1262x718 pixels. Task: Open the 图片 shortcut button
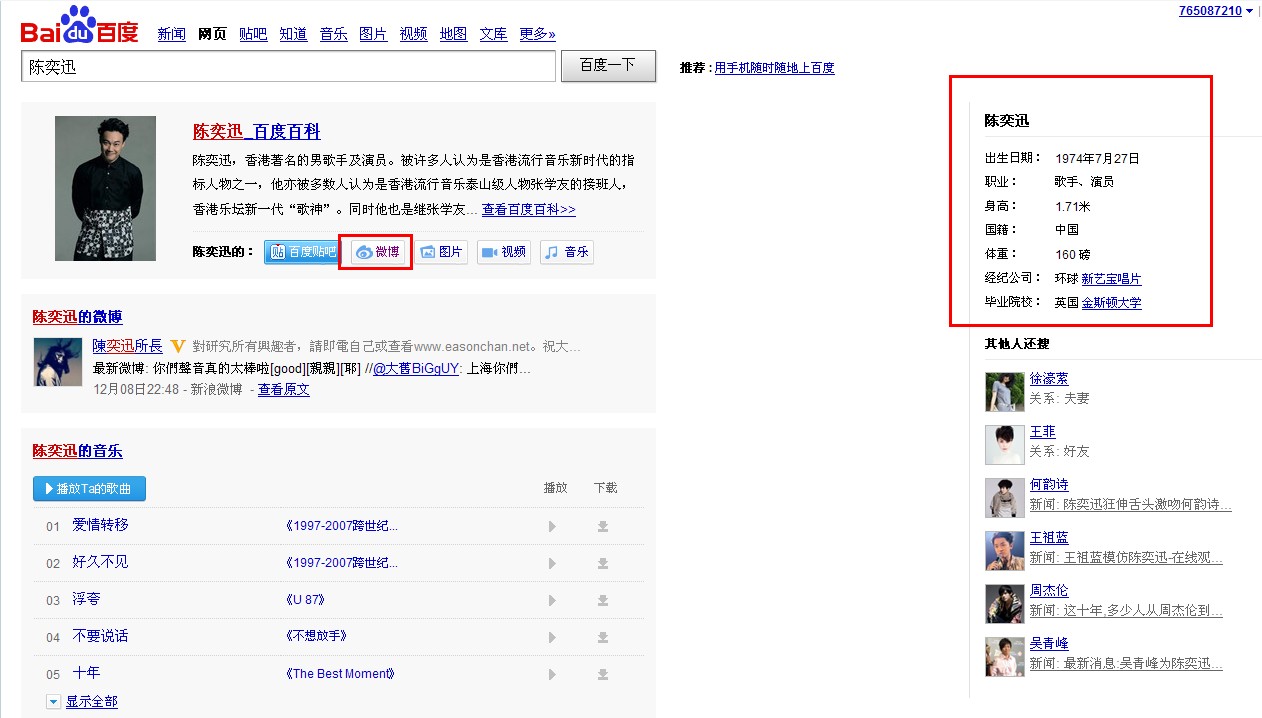(x=441, y=252)
